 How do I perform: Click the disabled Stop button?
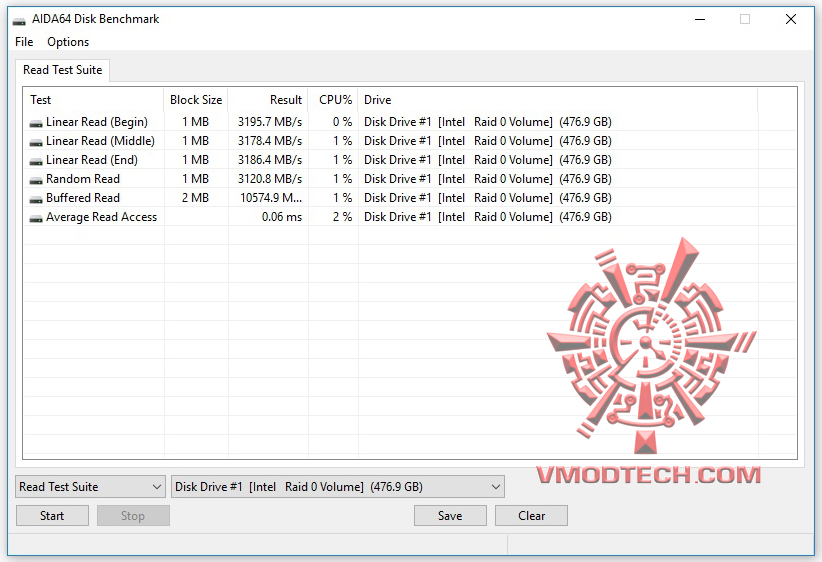click(x=133, y=516)
